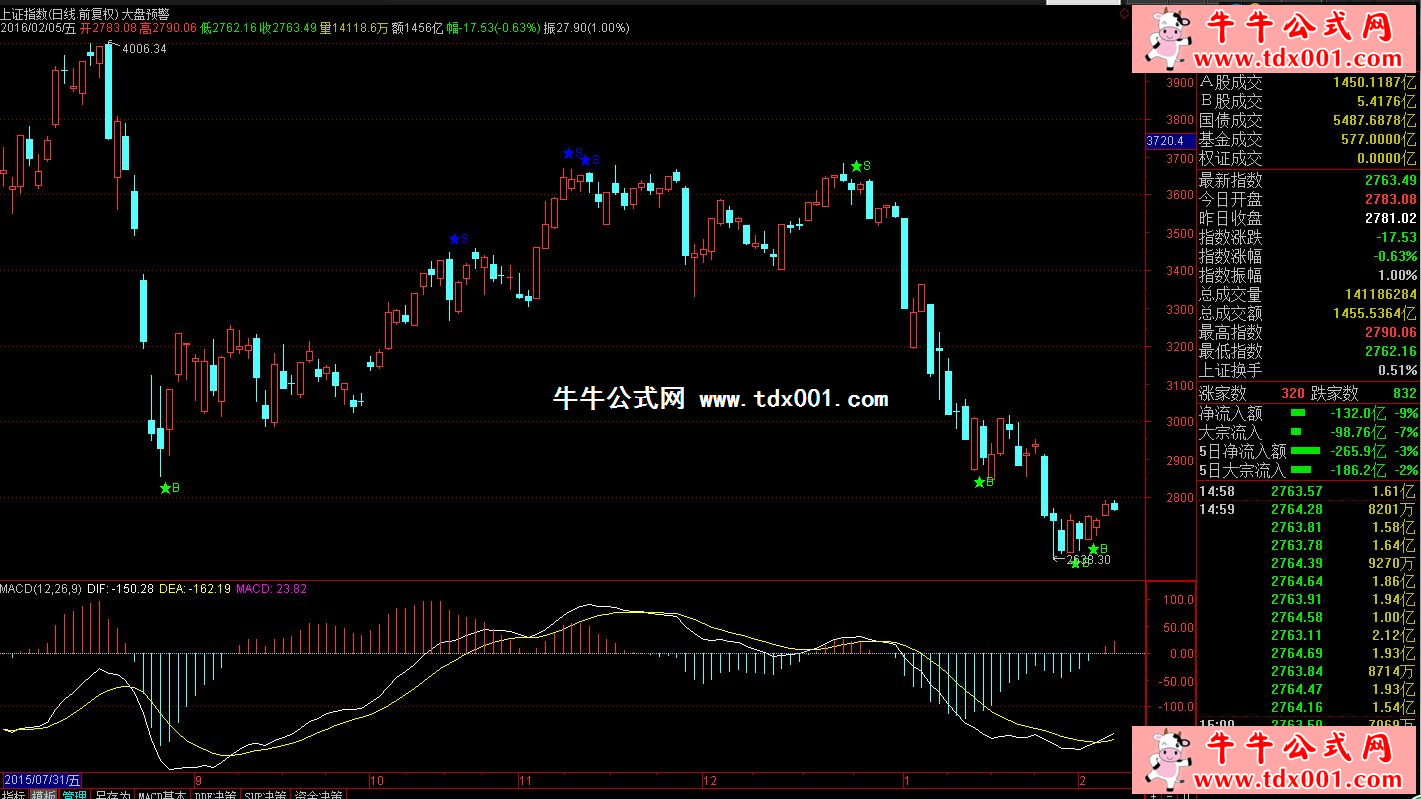This screenshot has width=1421, height=799.
Task: Select the SUP决策 template tab
Action: pyautogui.click(x=266, y=795)
